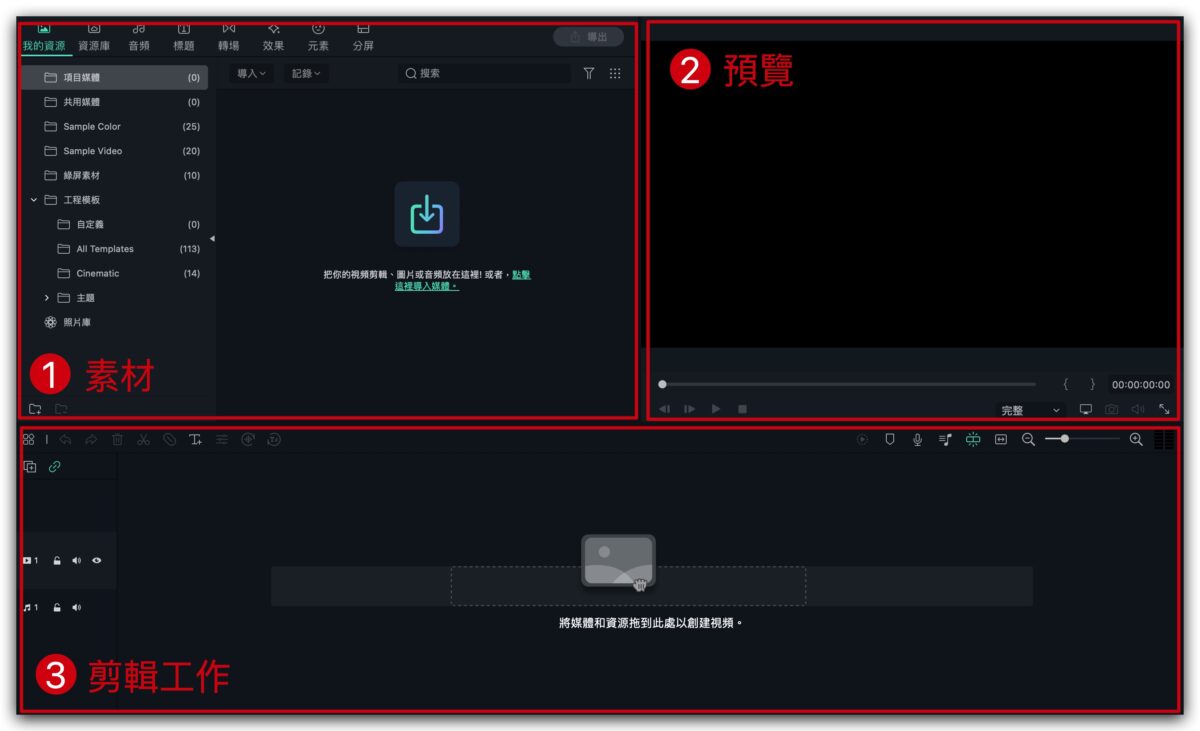
Task: Open the 音頻 audio tab
Action: pyautogui.click(x=139, y=39)
